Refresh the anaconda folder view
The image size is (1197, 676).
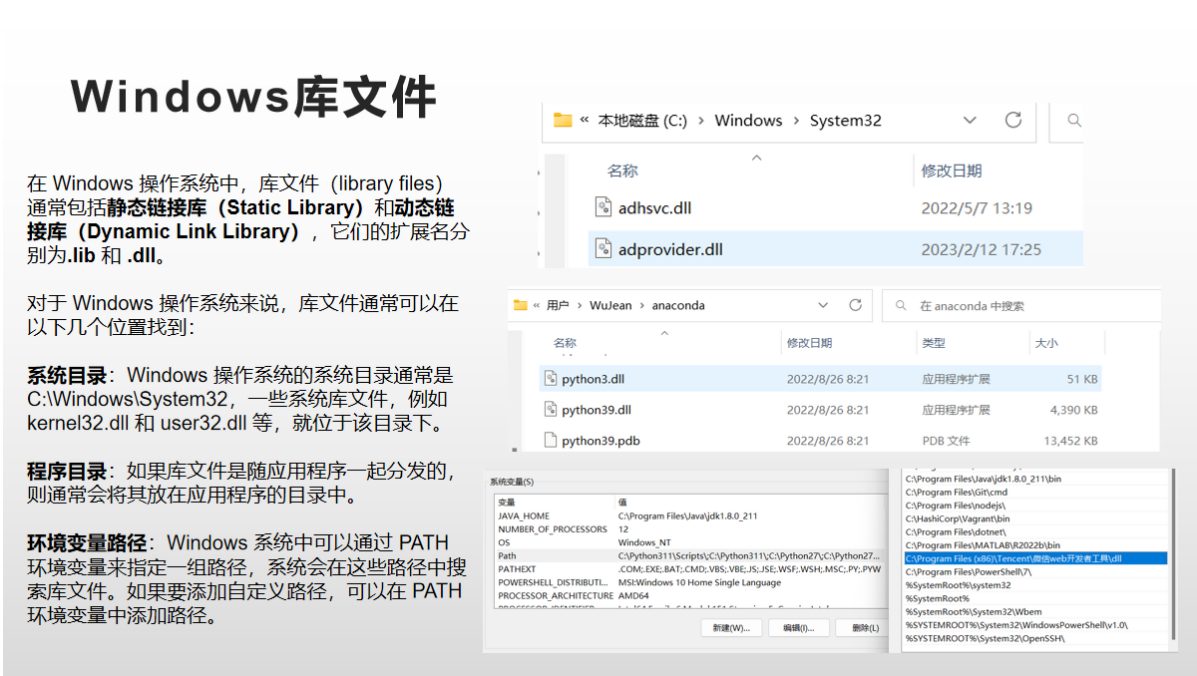(855, 305)
